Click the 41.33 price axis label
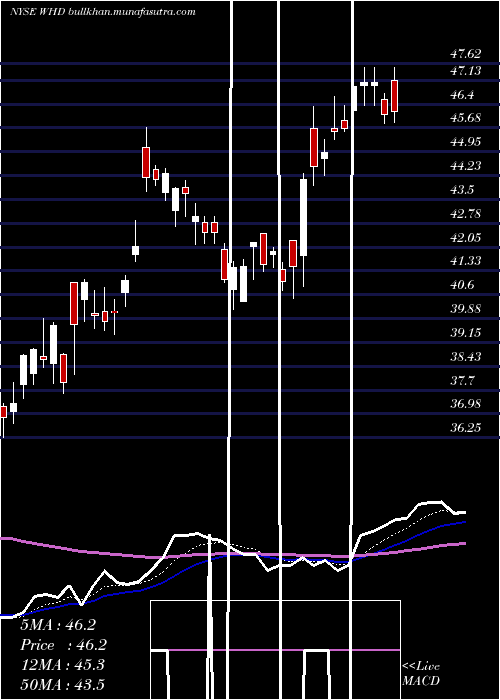The width and height of the screenshot is (500, 700). click(x=466, y=261)
